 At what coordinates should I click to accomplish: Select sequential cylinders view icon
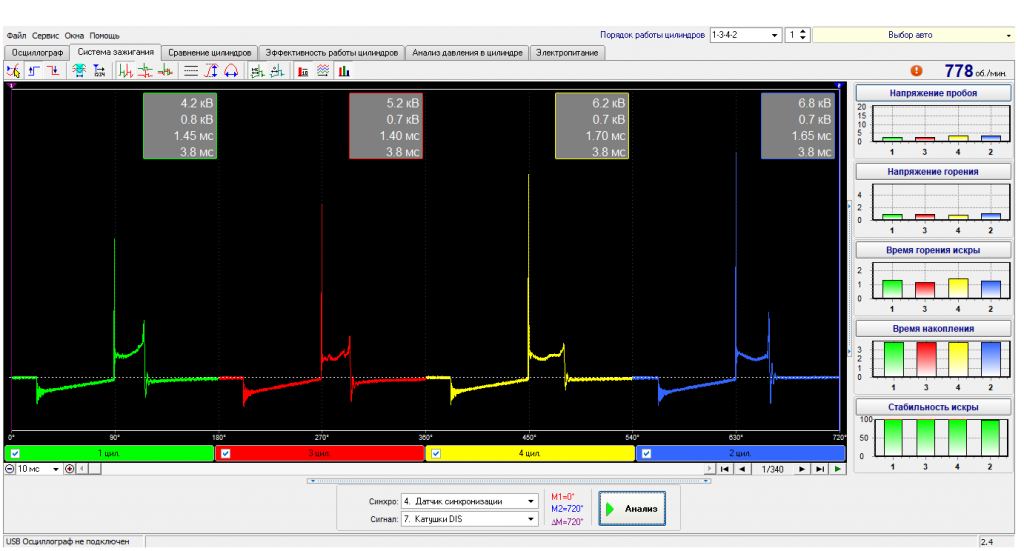pyautogui.click(x=125, y=71)
